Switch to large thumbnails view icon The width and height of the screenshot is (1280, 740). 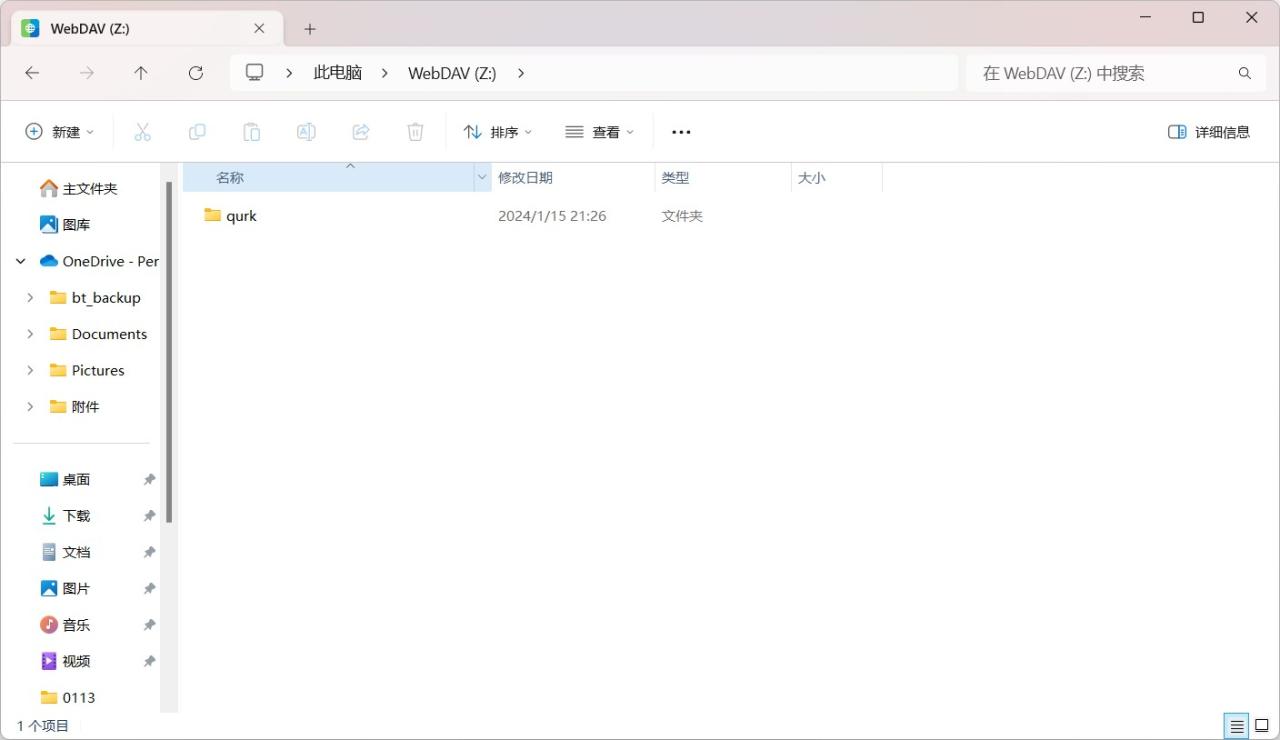coord(1262,726)
